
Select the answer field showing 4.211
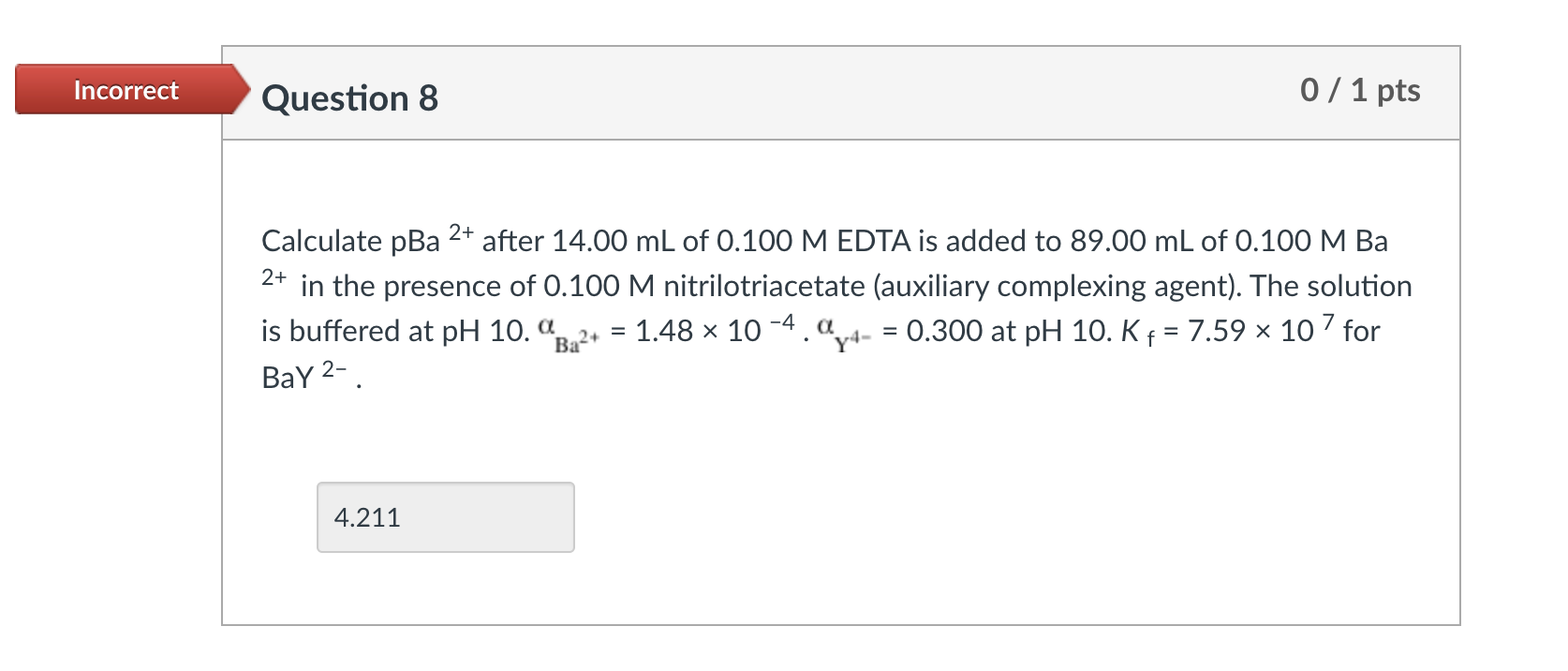tap(445, 516)
